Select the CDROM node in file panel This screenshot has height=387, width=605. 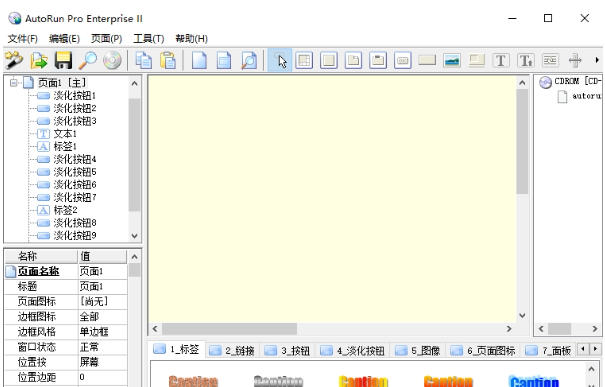pos(570,81)
